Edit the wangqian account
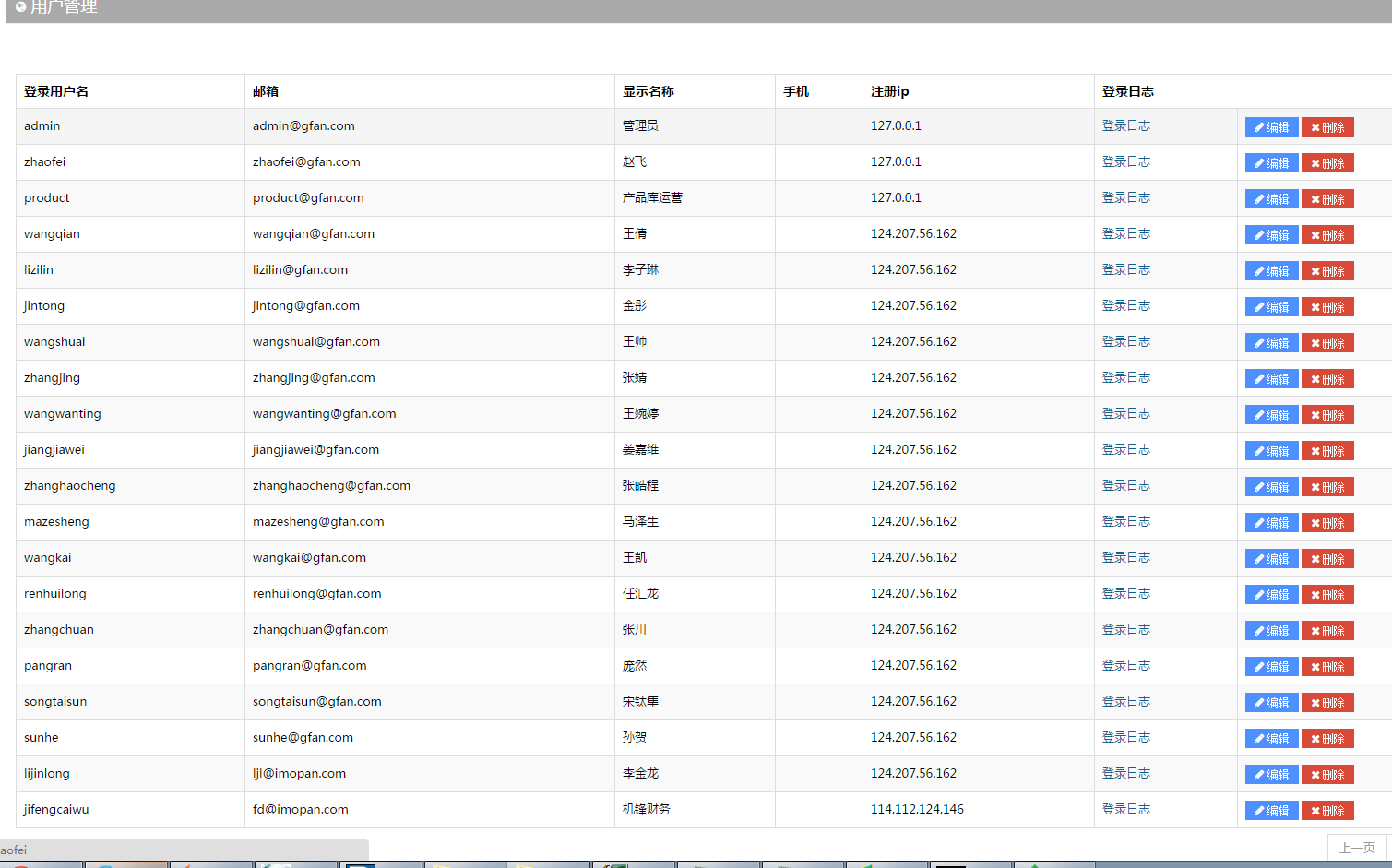Viewport: 1392px width, 868px height. coord(1271,235)
